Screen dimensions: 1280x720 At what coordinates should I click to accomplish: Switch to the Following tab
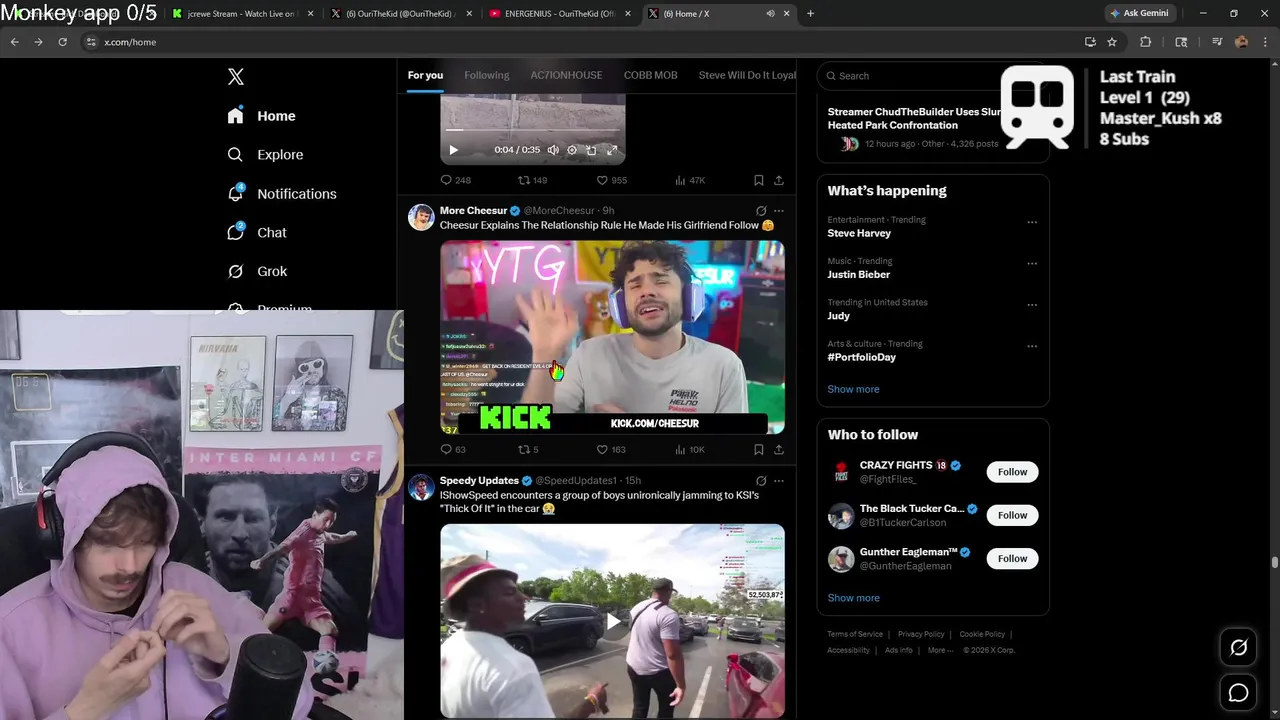486,75
